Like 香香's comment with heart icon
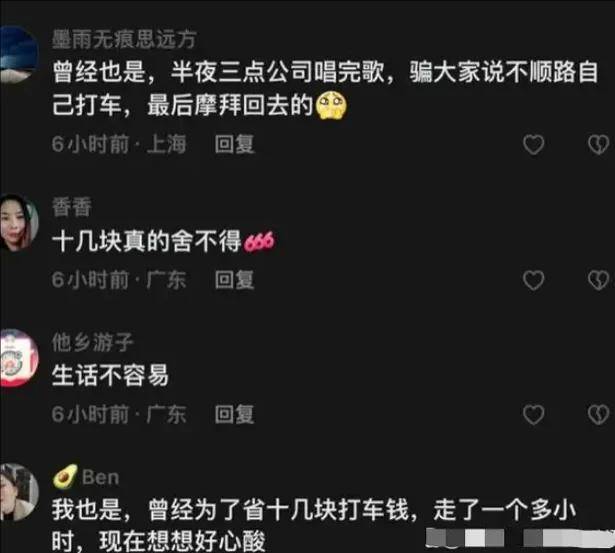Image resolution: width=615 pixels, height=553 pixels. point(533,280)
